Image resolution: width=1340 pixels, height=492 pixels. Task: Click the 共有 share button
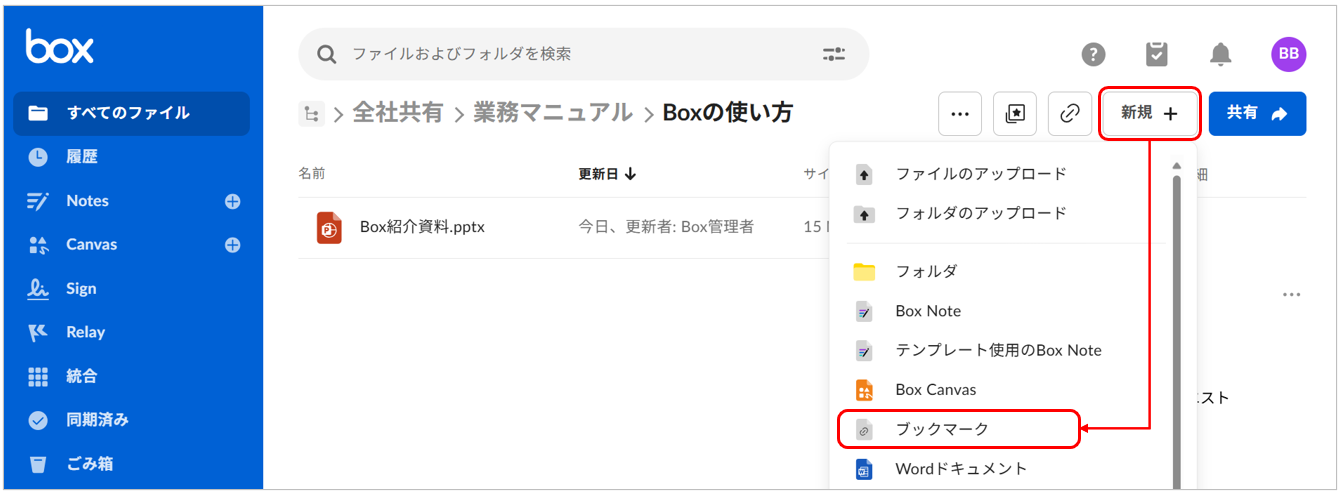click(1257, 114)
